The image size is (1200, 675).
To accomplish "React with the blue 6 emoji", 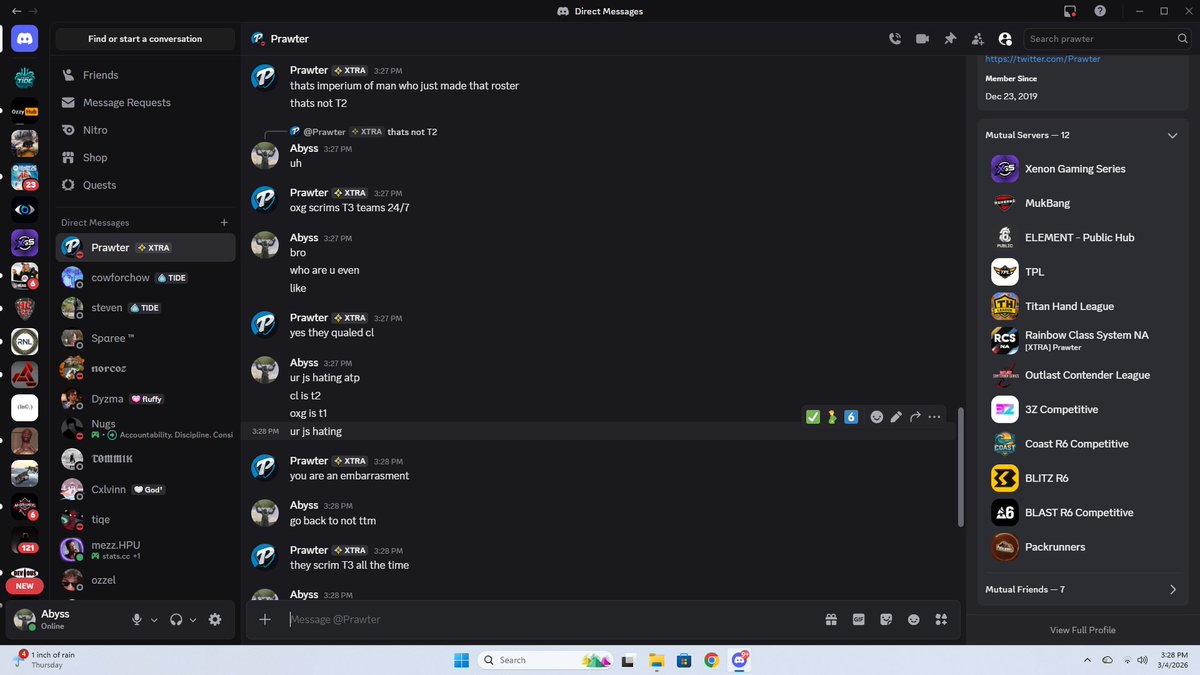I will (x=851, y=417).
